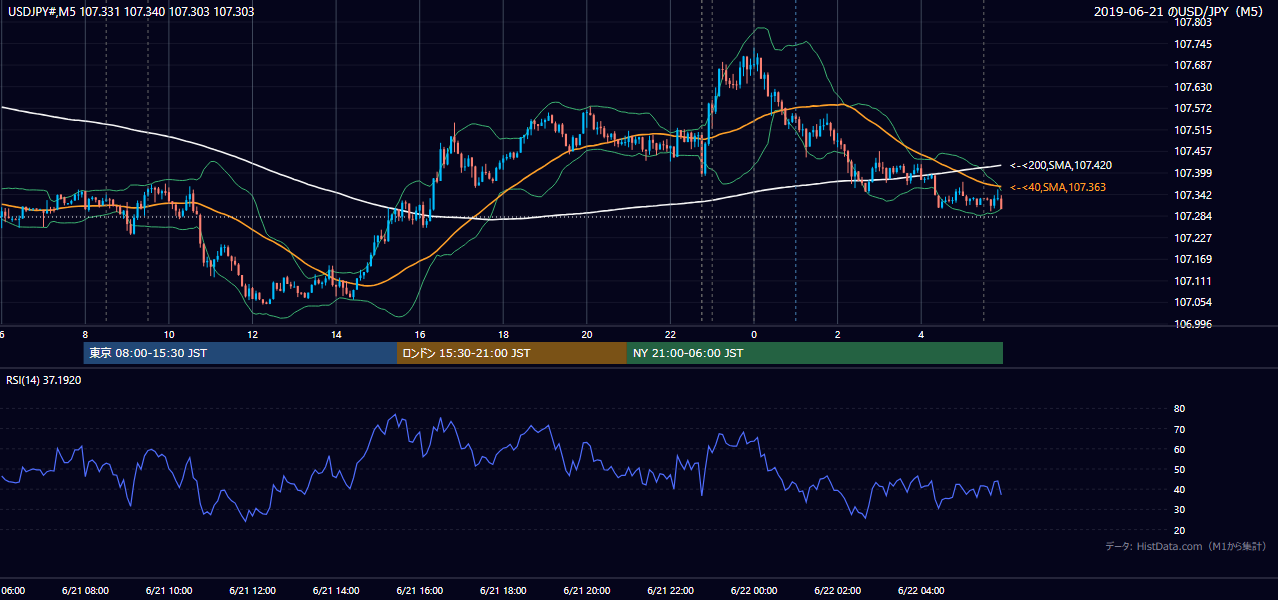Open the HistData.com data source credit
This screenshot has width=1278, height=600.
click(x=1186, y=546)
